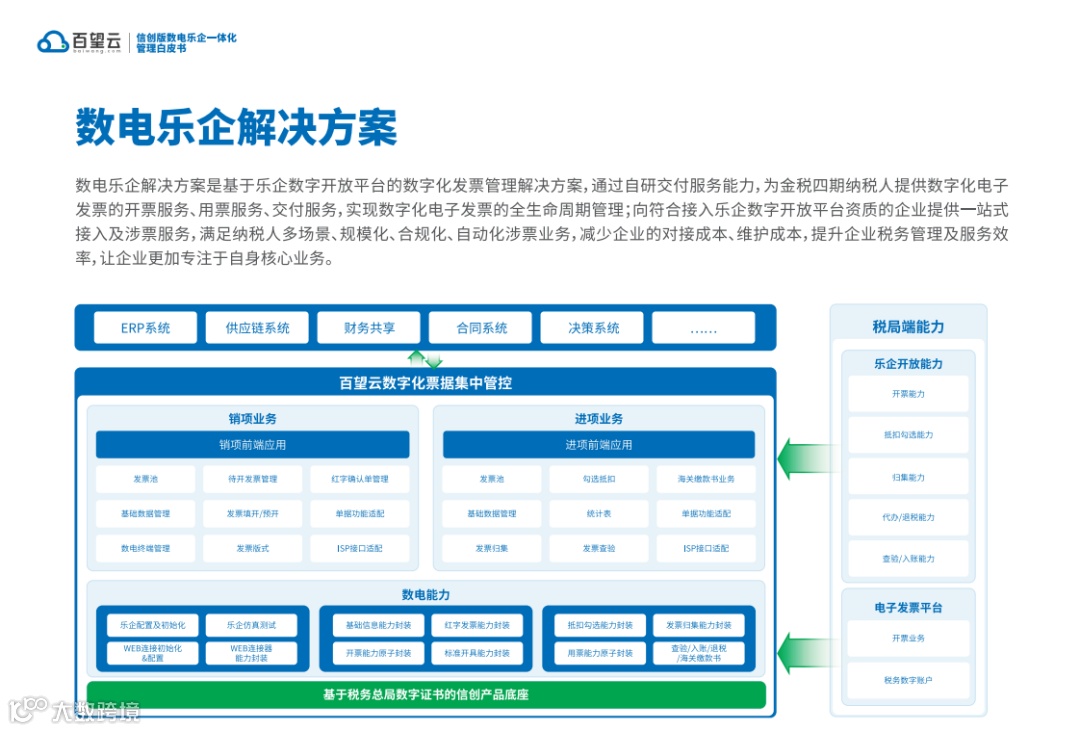Click the 待开发票管理 cell
Viewport: 1080px width, 731px height.
(x=253, y=479)
